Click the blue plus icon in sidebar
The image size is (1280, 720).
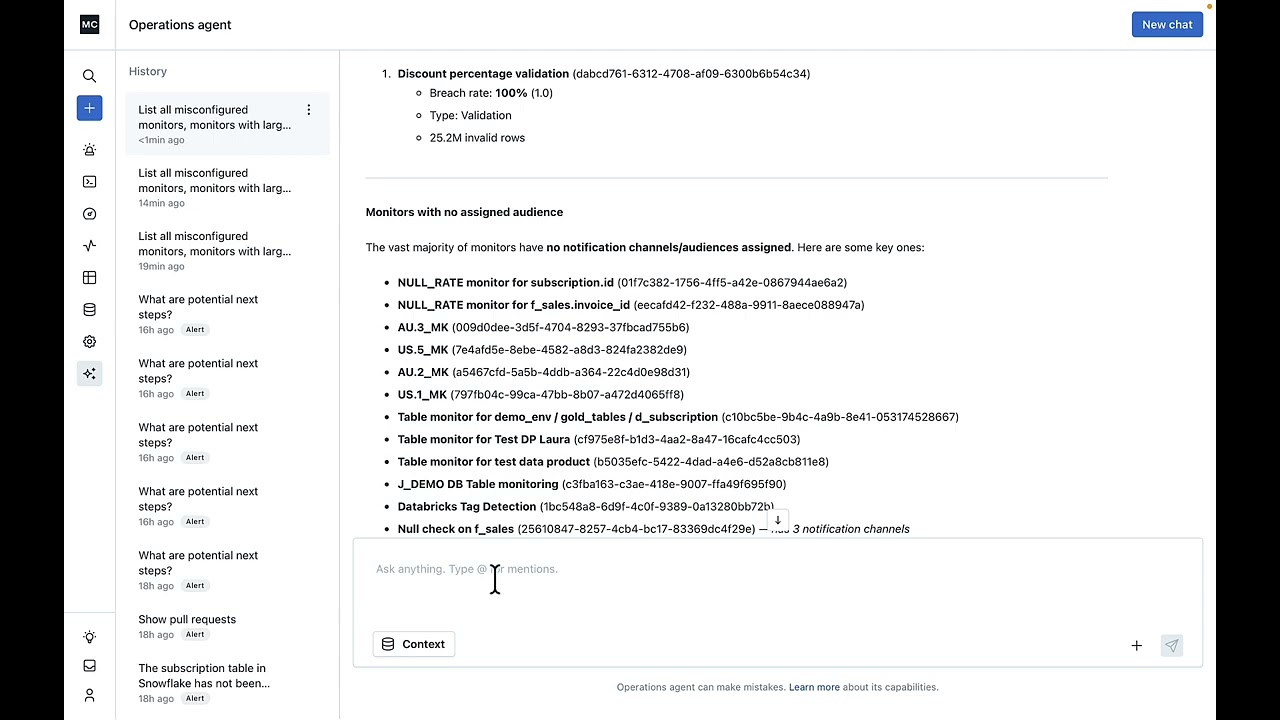pyautogui.click(x=89, y=108)
